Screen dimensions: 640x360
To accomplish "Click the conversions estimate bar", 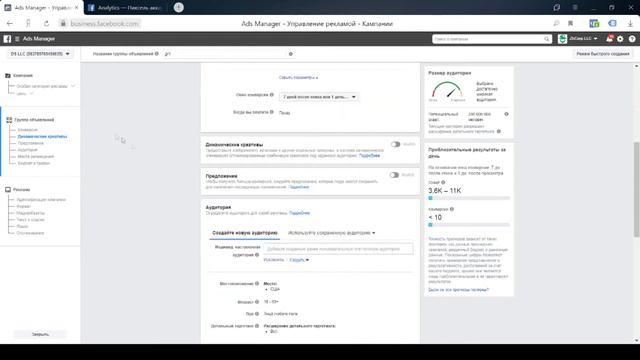I will pos(469,224).
